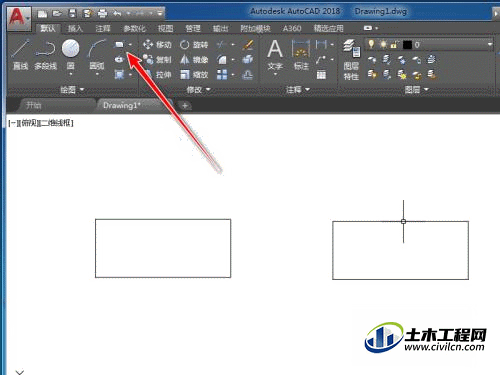Select the Text (文字) tool

point(275,56)
